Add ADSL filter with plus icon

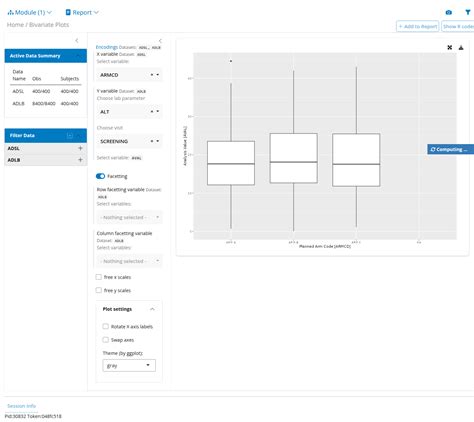click(x=80, y=148)
